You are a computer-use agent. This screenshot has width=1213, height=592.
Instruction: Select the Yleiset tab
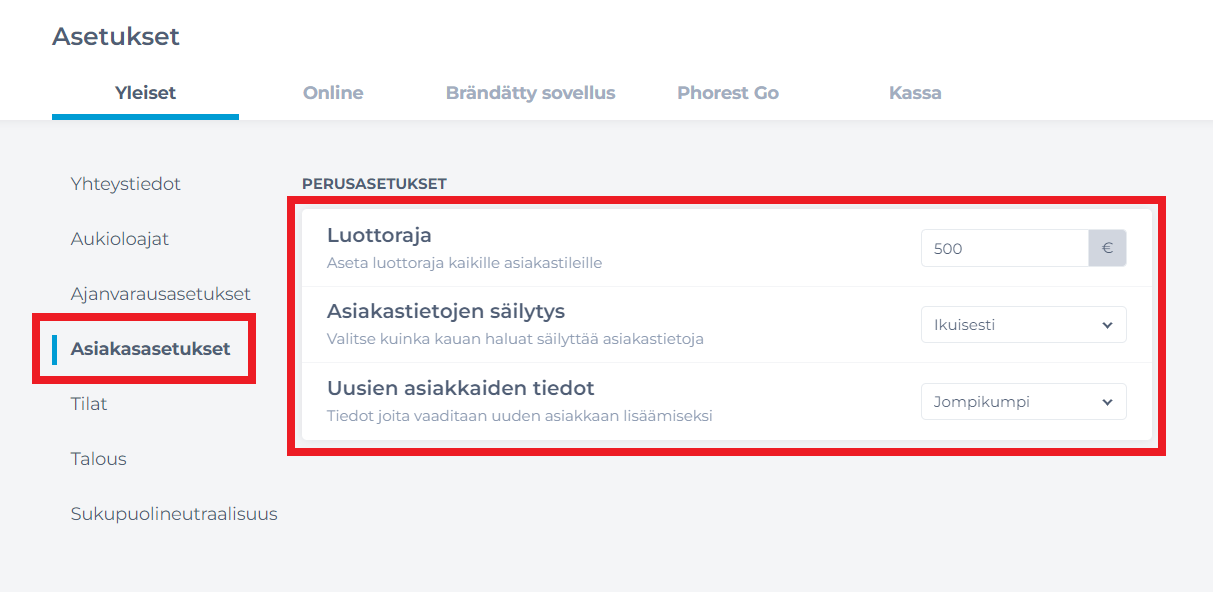[x=145, y=93]
